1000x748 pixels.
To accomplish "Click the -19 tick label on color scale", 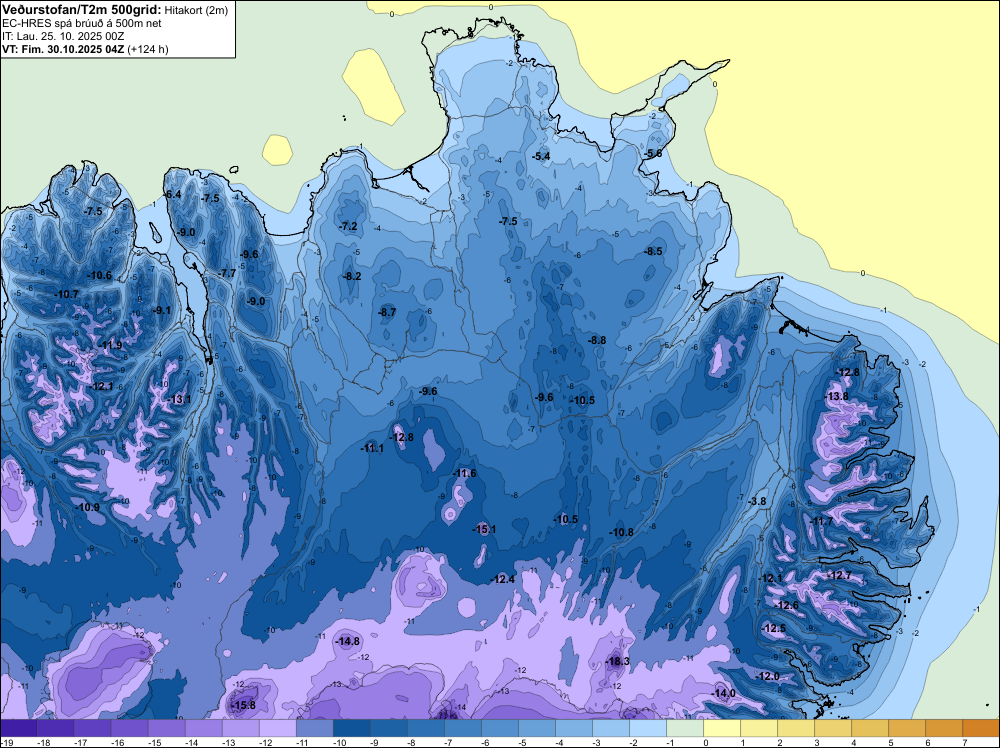I will [x=8, y=742].
